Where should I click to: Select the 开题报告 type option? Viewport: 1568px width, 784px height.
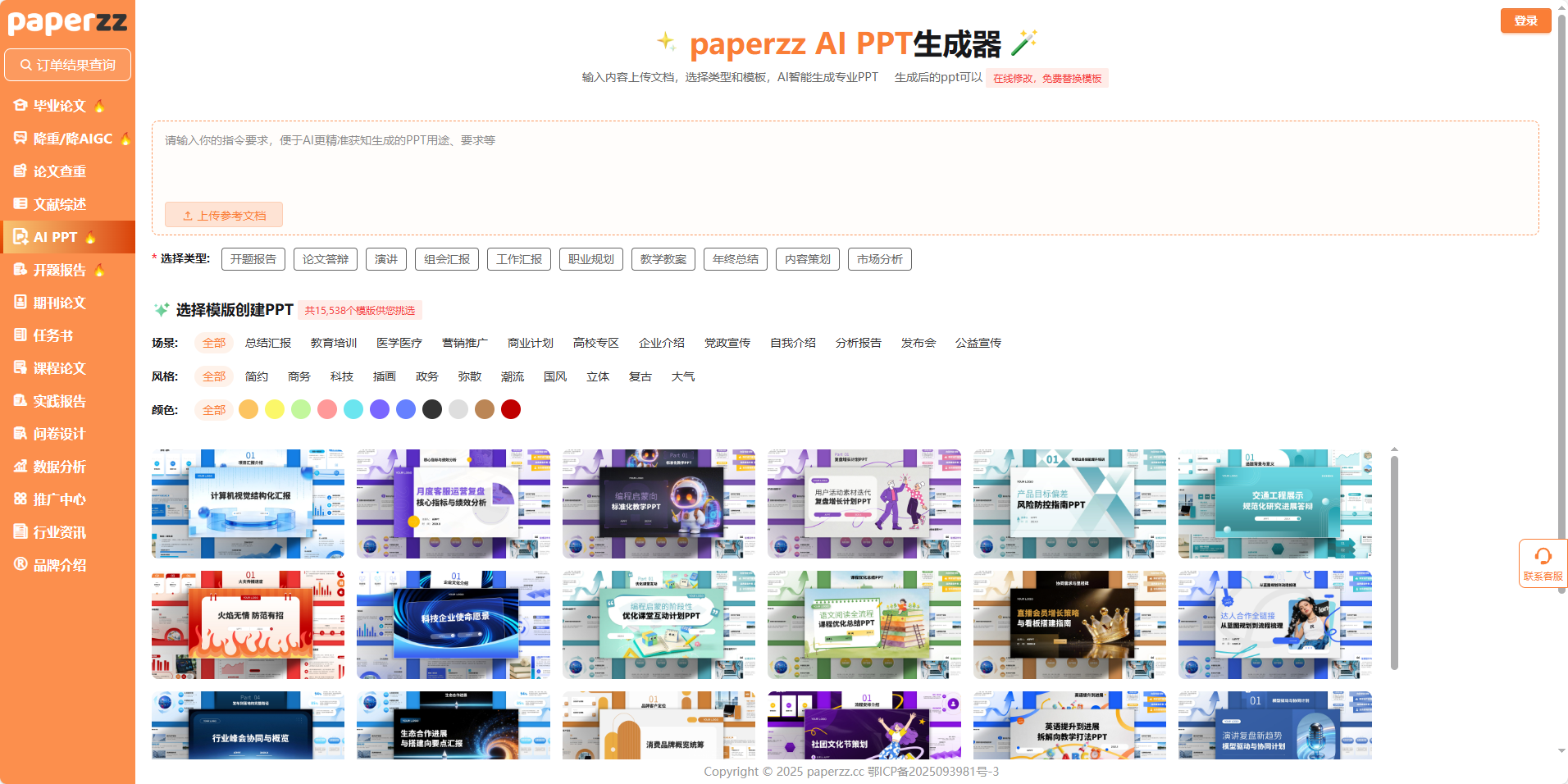253,259
